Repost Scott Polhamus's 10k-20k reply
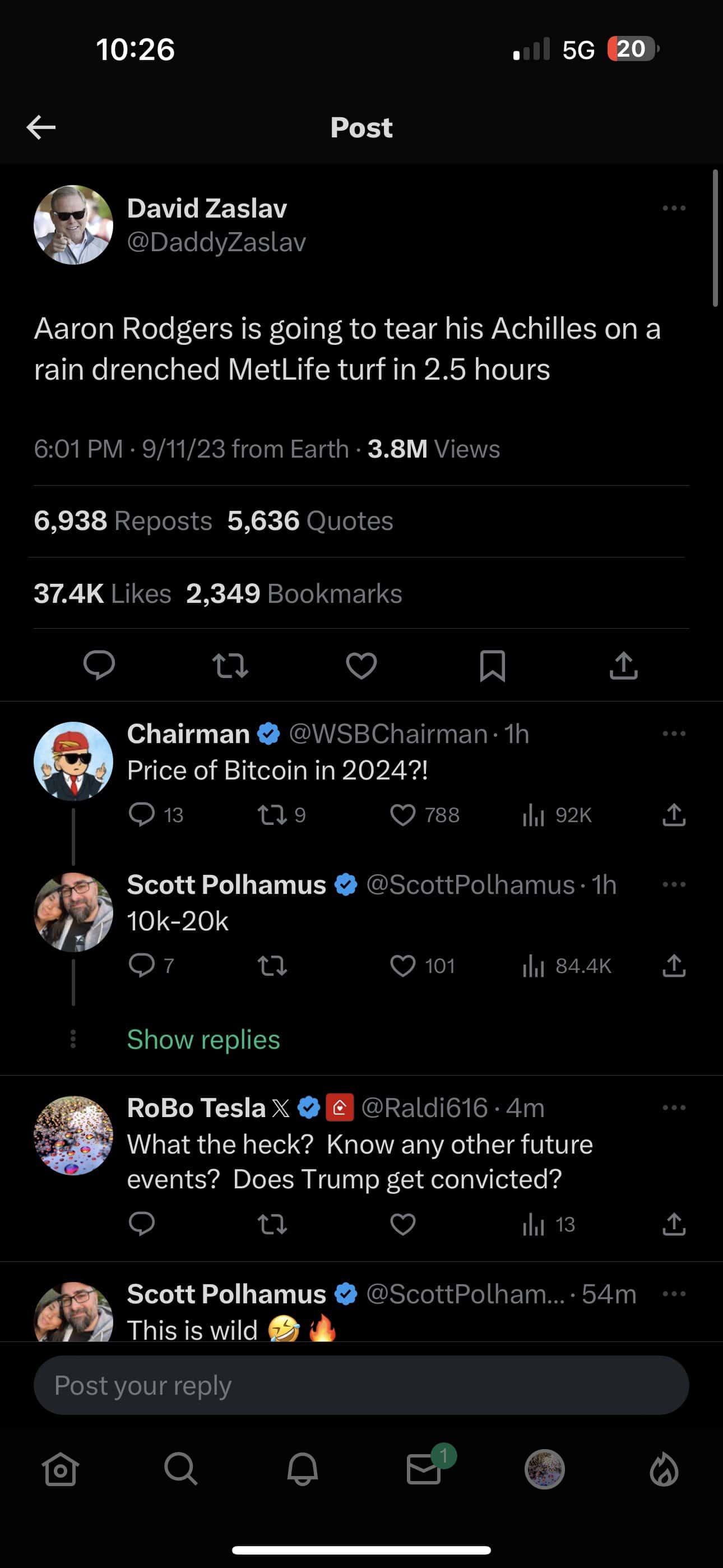723x1568 pixels. tap(272, 966)
